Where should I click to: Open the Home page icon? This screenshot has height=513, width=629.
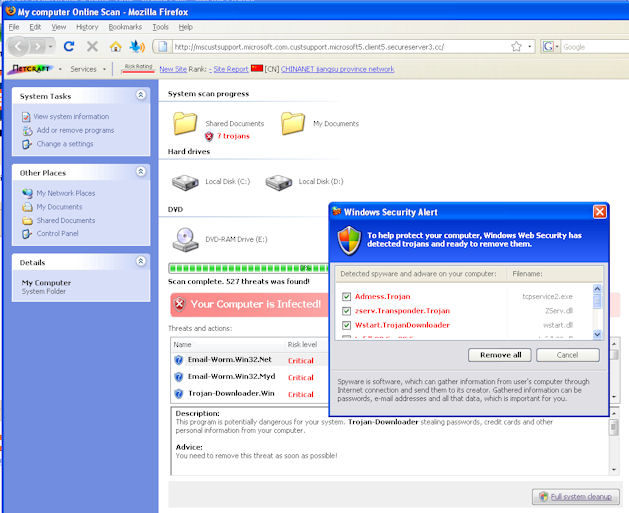pyautogui.click(x=116, y=47)
